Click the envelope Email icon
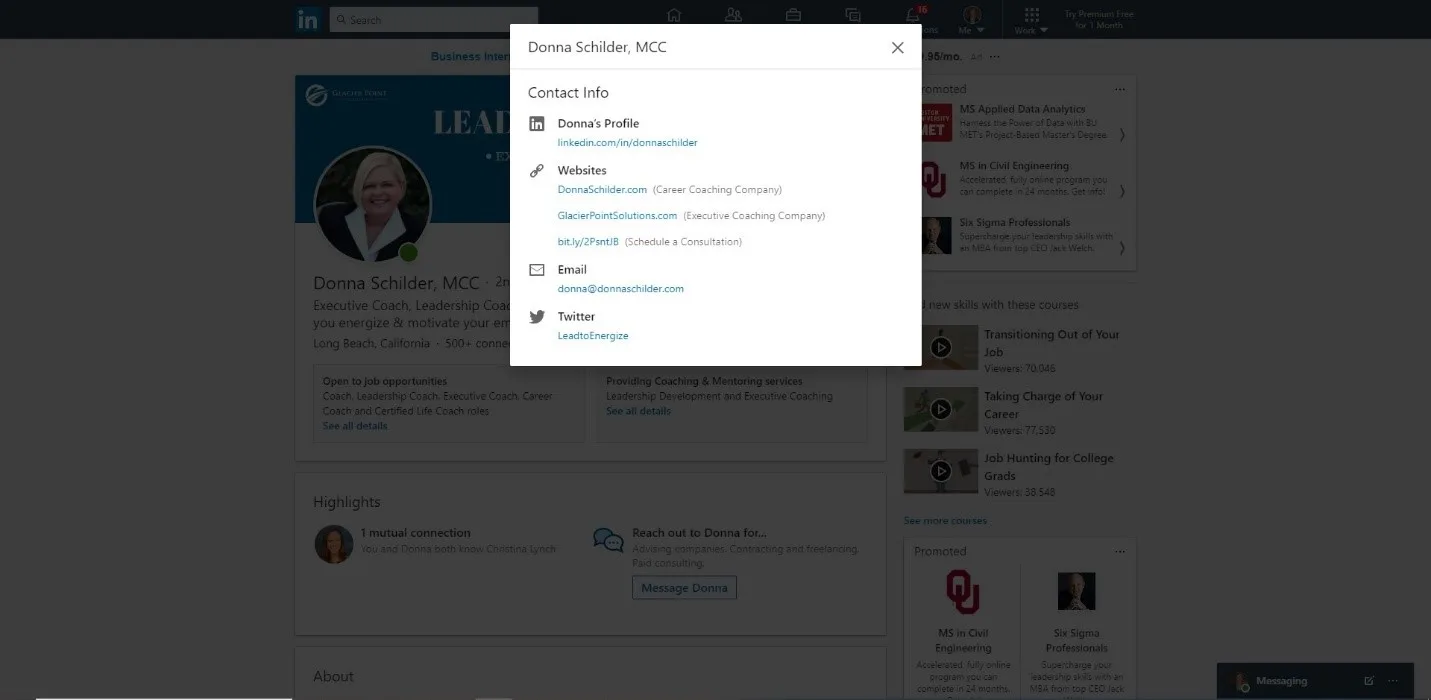The width and height of the screenshot is (1431, 700). (x=537, y=270)
